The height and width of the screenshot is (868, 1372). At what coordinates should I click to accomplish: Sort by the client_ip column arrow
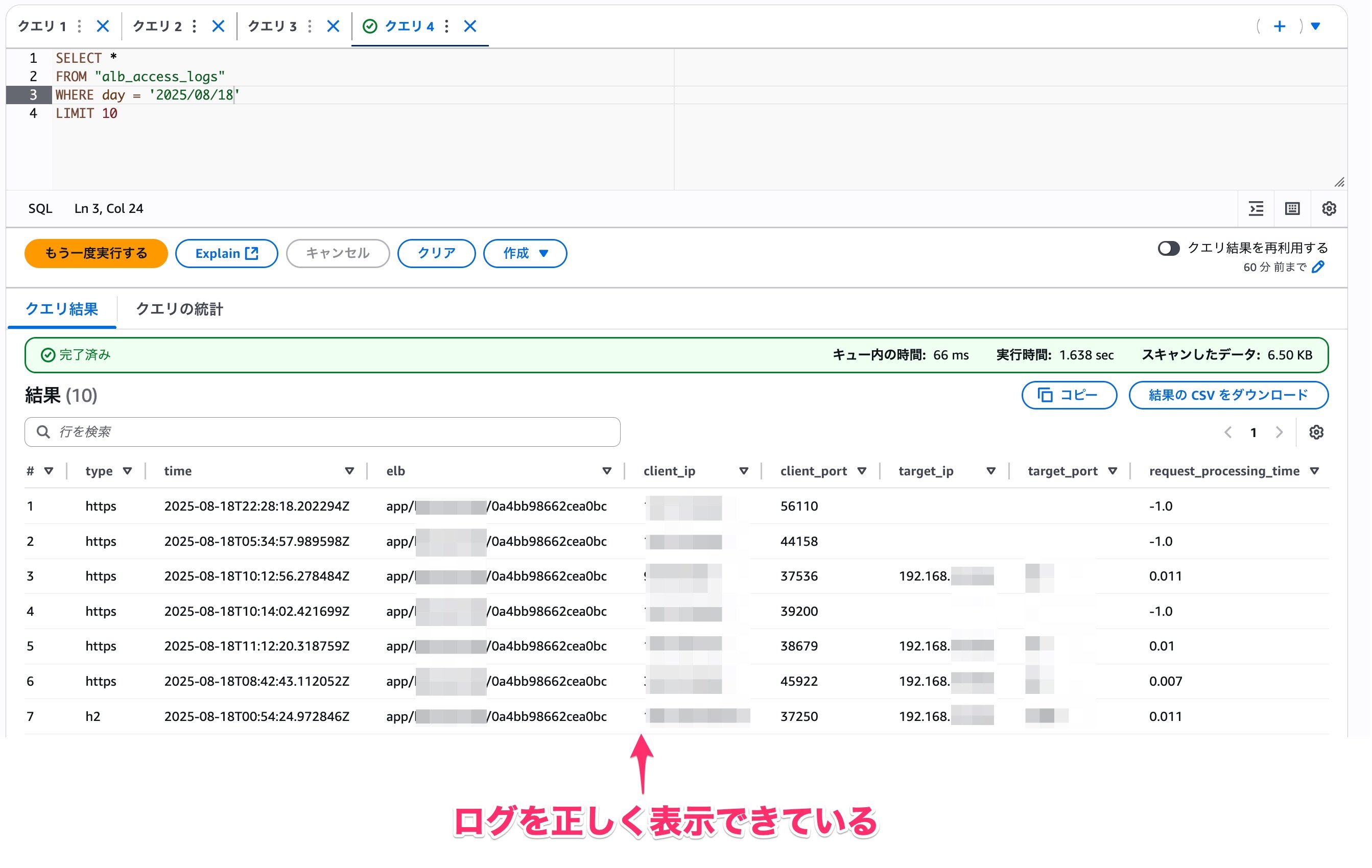(744, 471)
